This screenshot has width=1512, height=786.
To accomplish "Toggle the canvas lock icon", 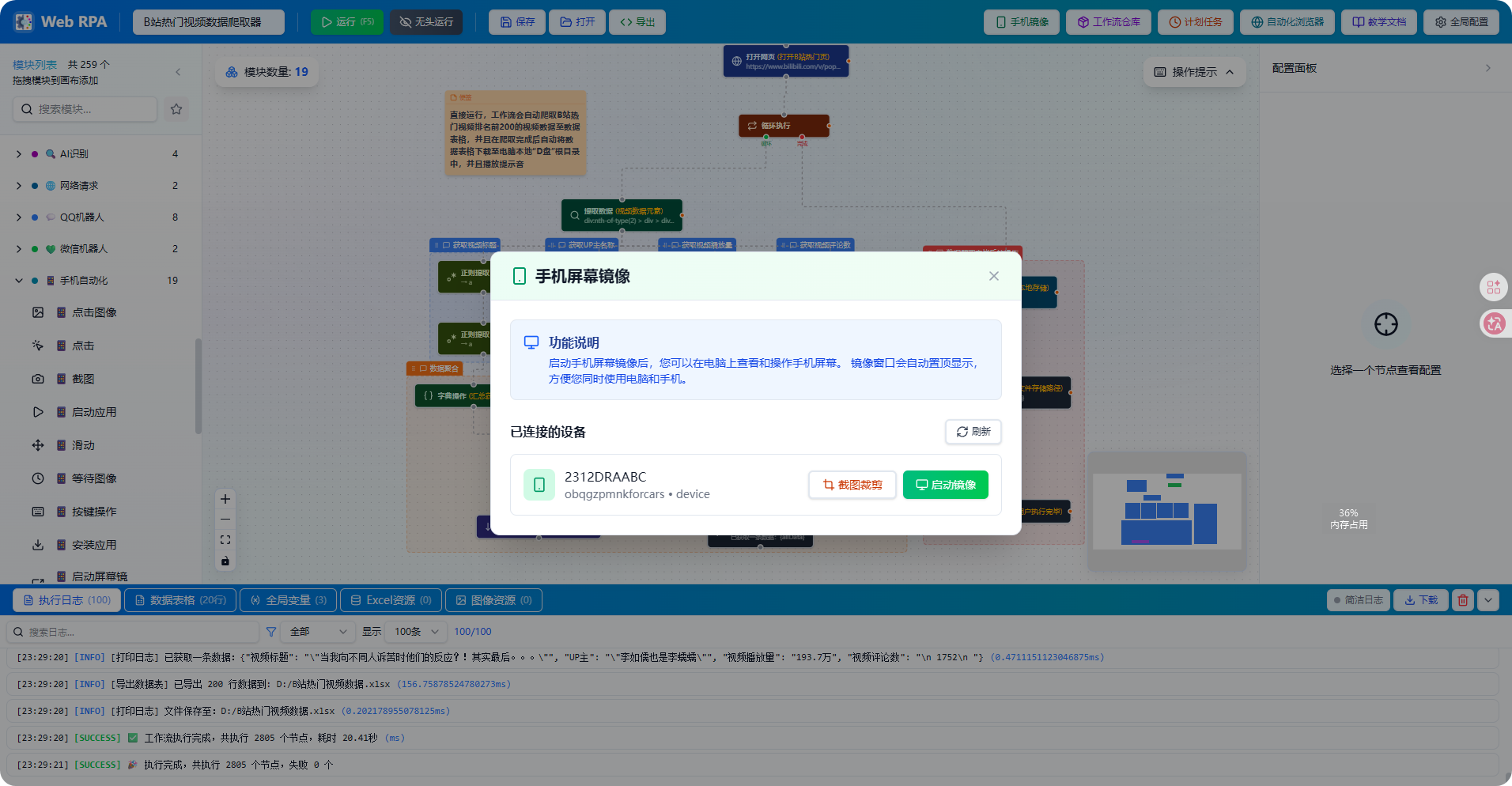I will coord(225,561).
